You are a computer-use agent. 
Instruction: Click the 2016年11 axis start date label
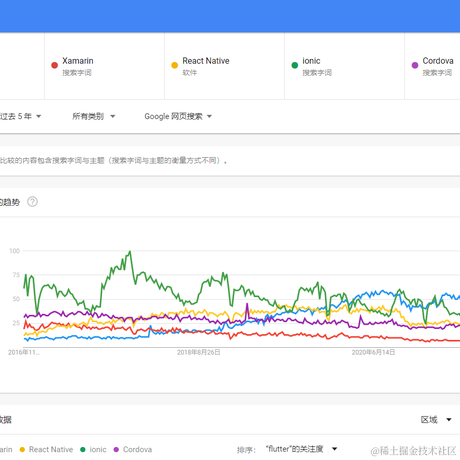pyautogui.click(x=24, y=352)
